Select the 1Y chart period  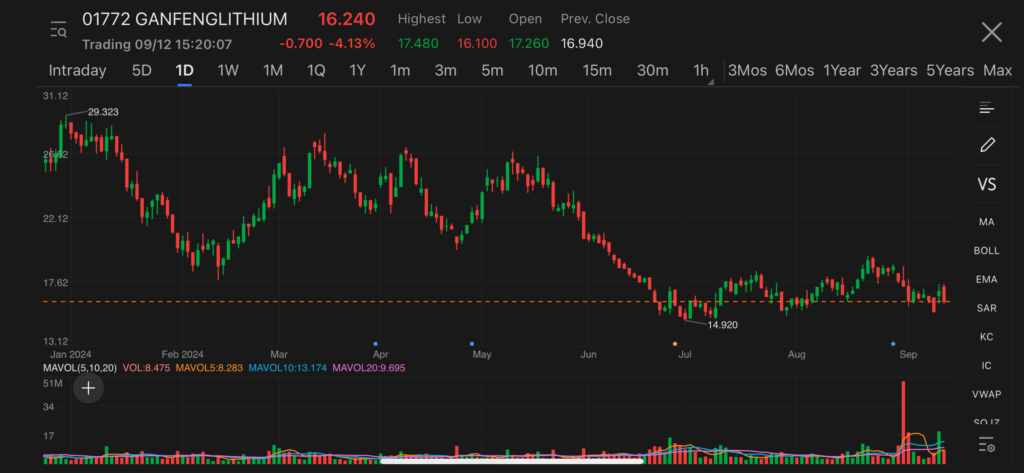pos(357,71)
